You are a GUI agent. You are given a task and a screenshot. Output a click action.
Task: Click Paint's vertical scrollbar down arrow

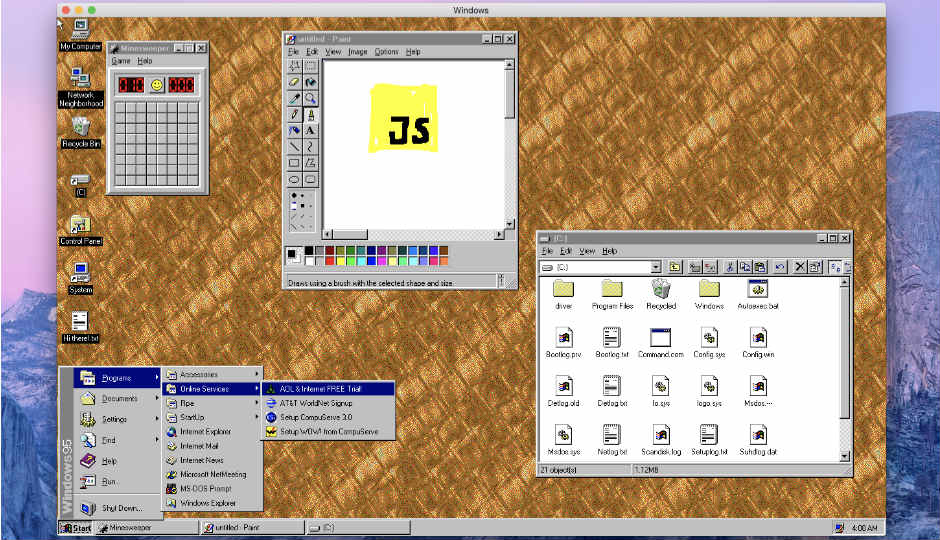click(510, 224)
